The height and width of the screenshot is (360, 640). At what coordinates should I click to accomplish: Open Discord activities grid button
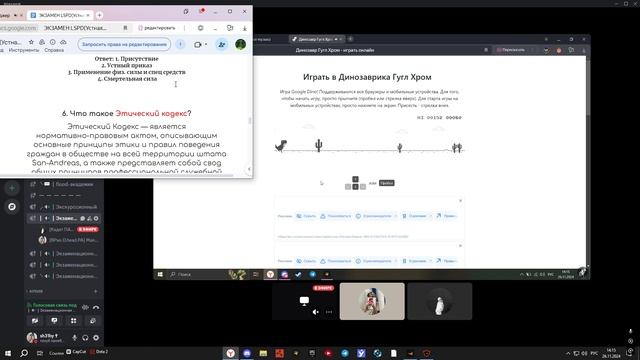pos(73,321)
